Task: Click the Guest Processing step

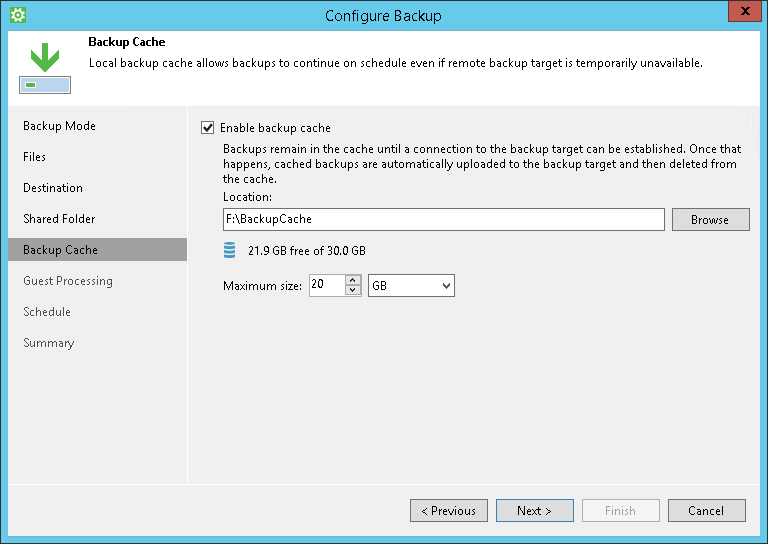Action: tap(68, 281)
